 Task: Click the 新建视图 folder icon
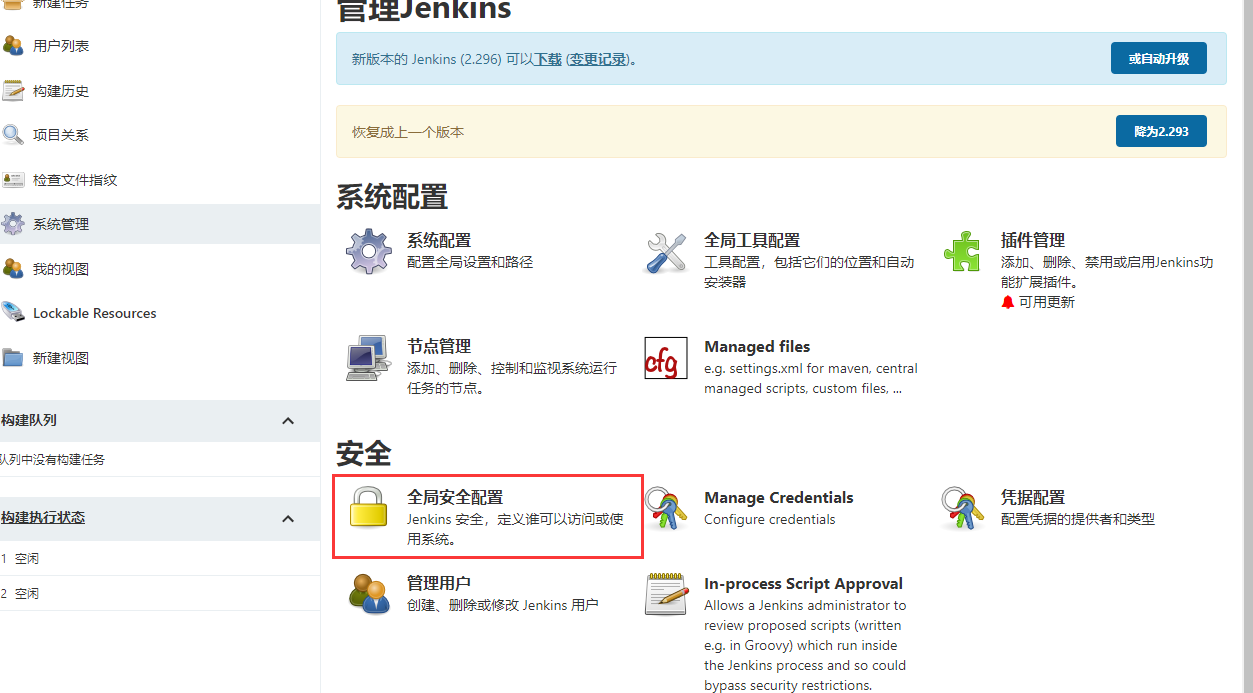click(13, 358)
